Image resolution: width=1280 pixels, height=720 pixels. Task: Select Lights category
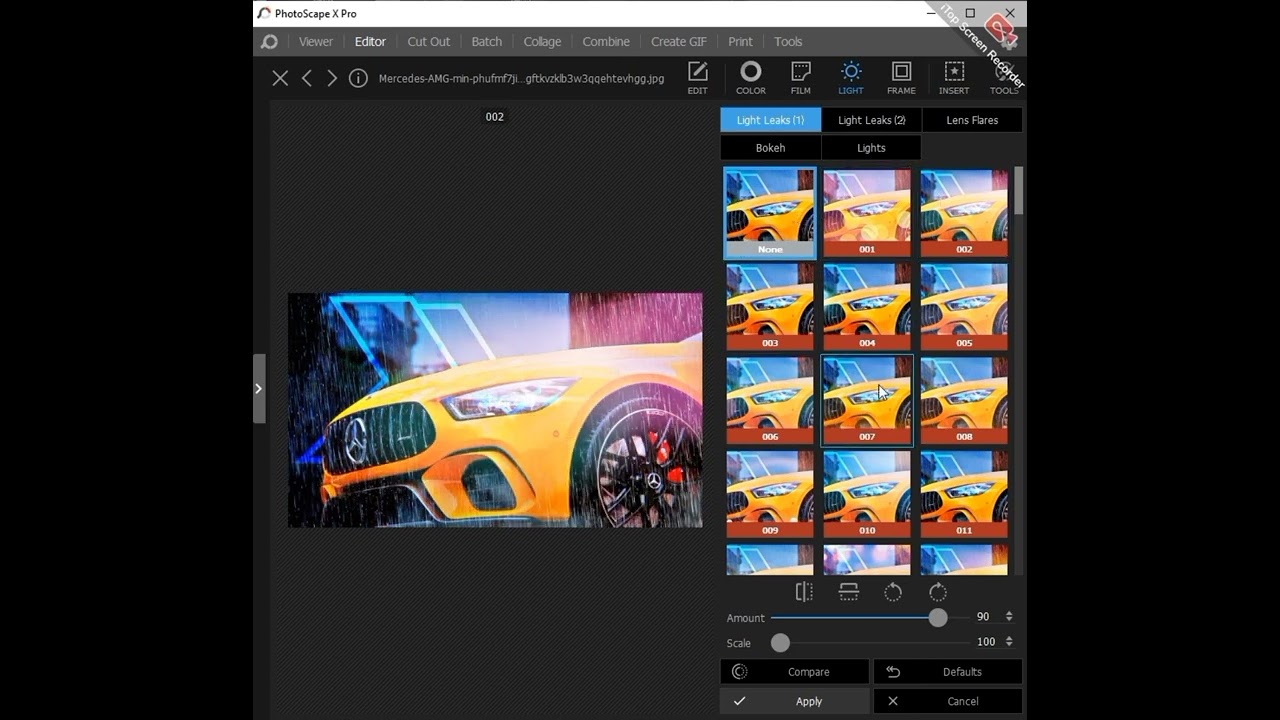pyautogui.click(x=871, y=148)
